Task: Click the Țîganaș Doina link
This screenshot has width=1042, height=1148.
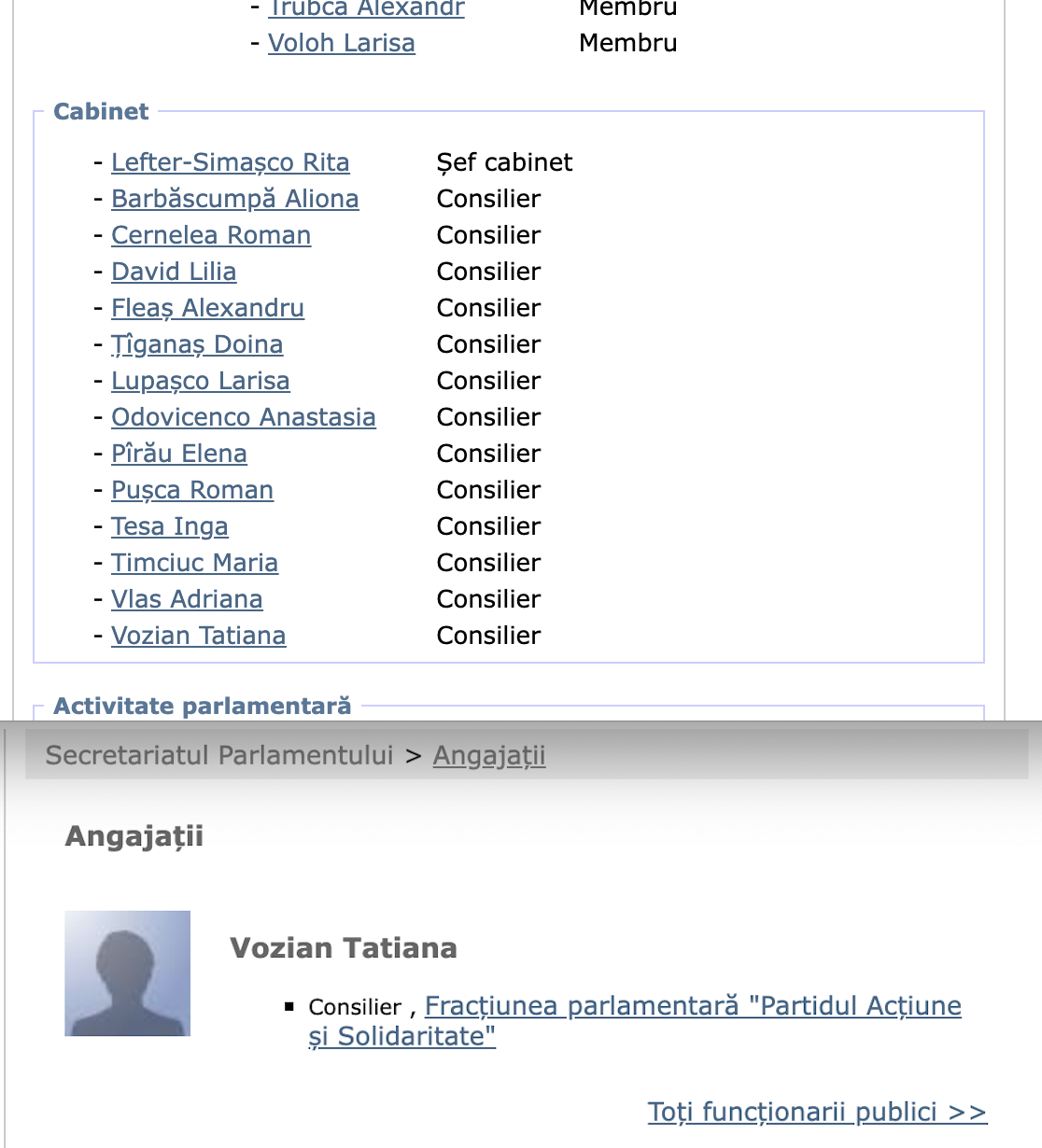Action: tap(196, 344)
